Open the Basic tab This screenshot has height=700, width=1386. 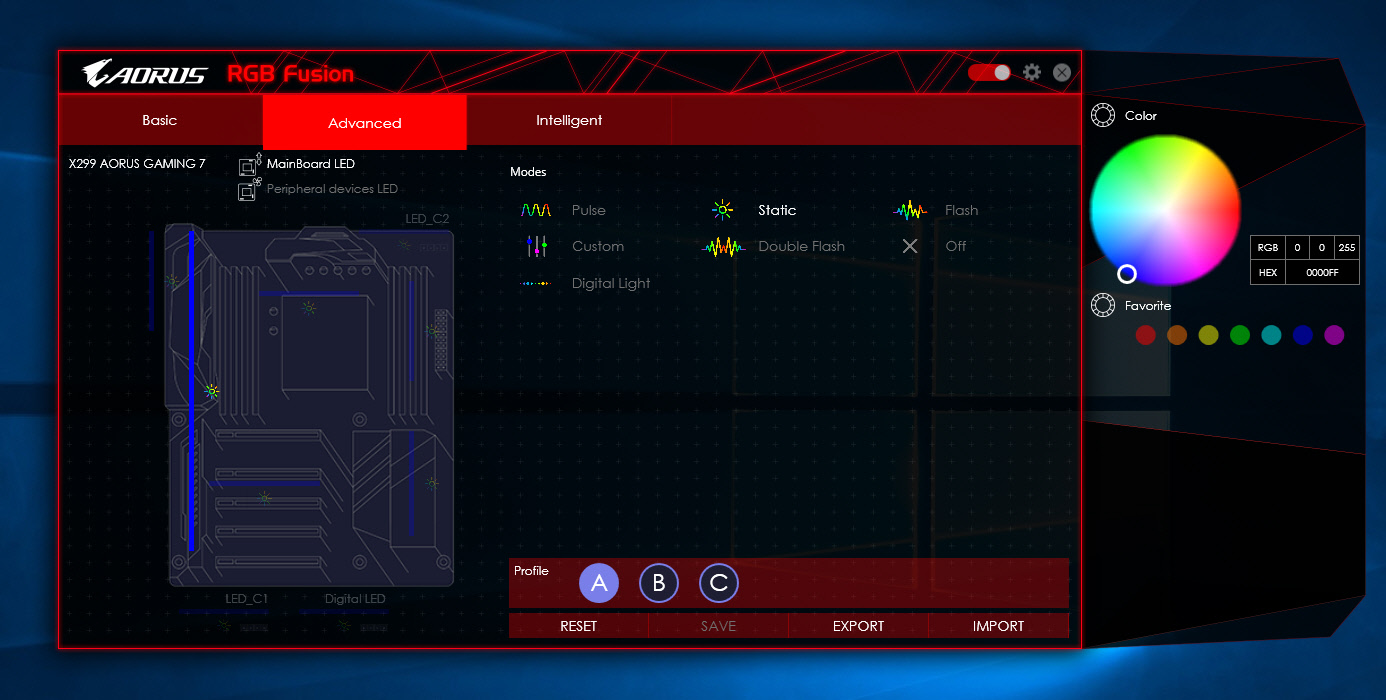point(160,121)
